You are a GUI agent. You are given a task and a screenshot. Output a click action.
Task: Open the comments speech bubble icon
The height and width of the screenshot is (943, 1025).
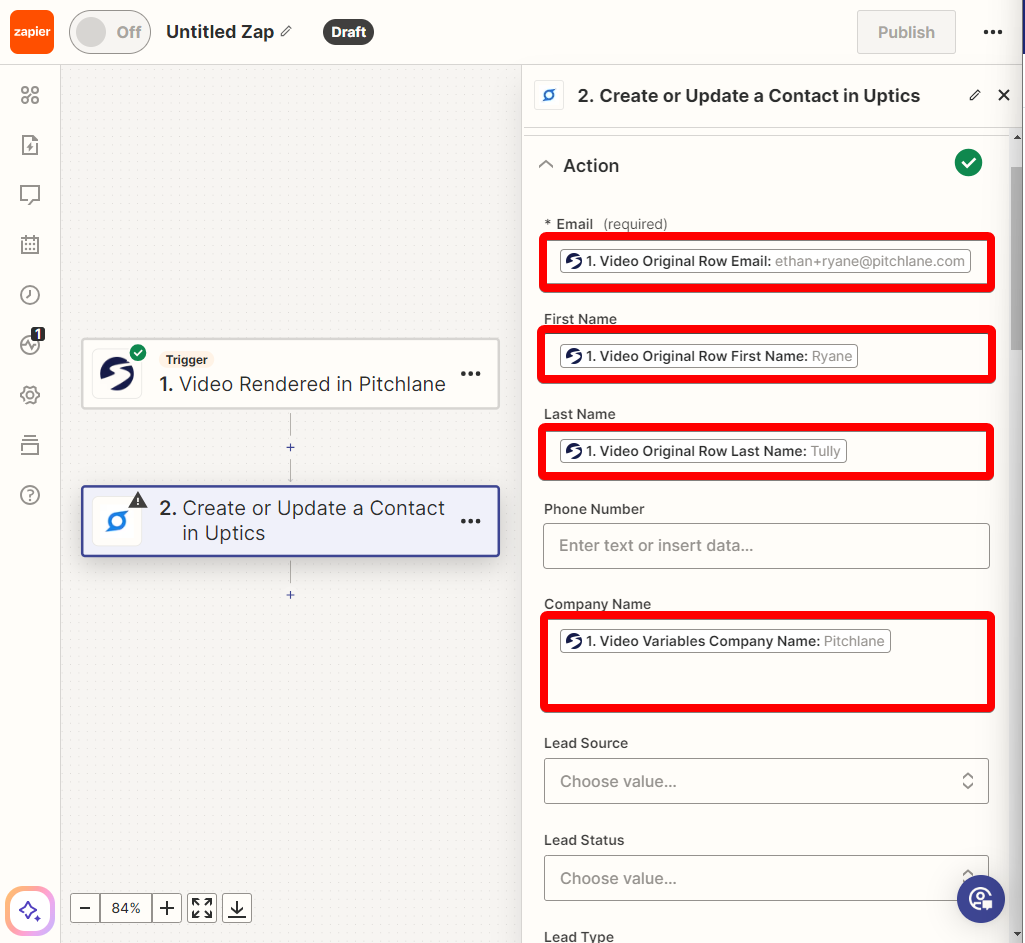[30, 195]
